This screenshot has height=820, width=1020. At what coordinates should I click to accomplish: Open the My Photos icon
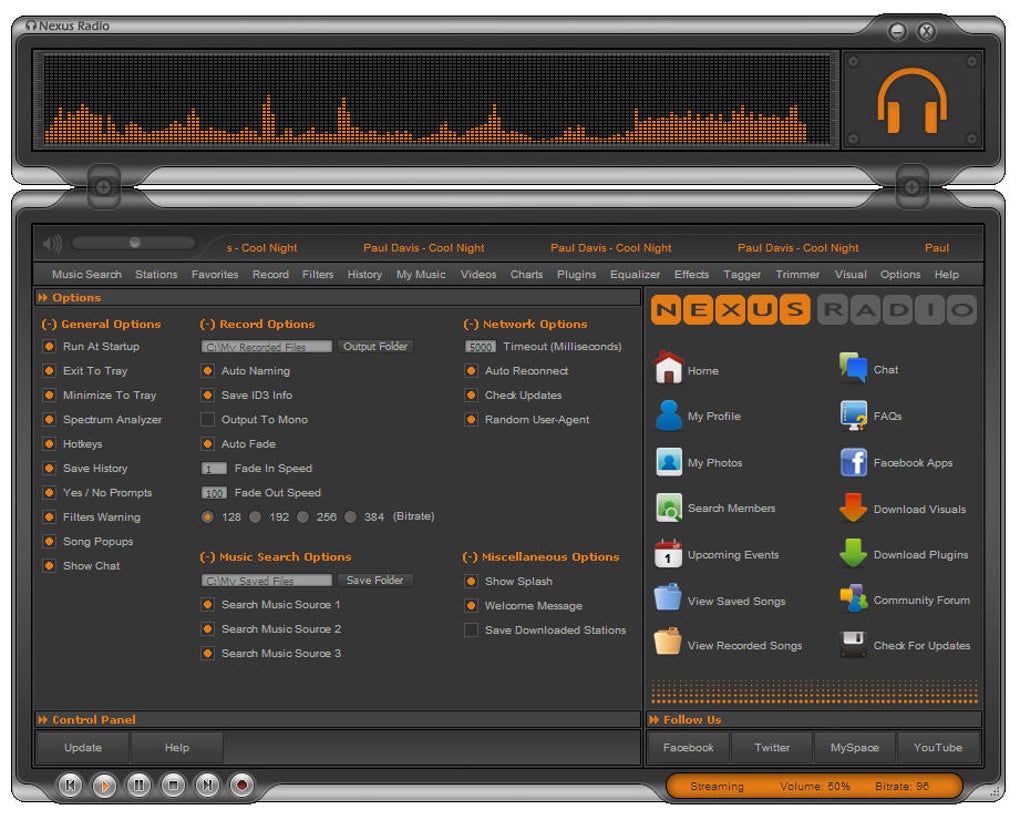coord(669,462)
